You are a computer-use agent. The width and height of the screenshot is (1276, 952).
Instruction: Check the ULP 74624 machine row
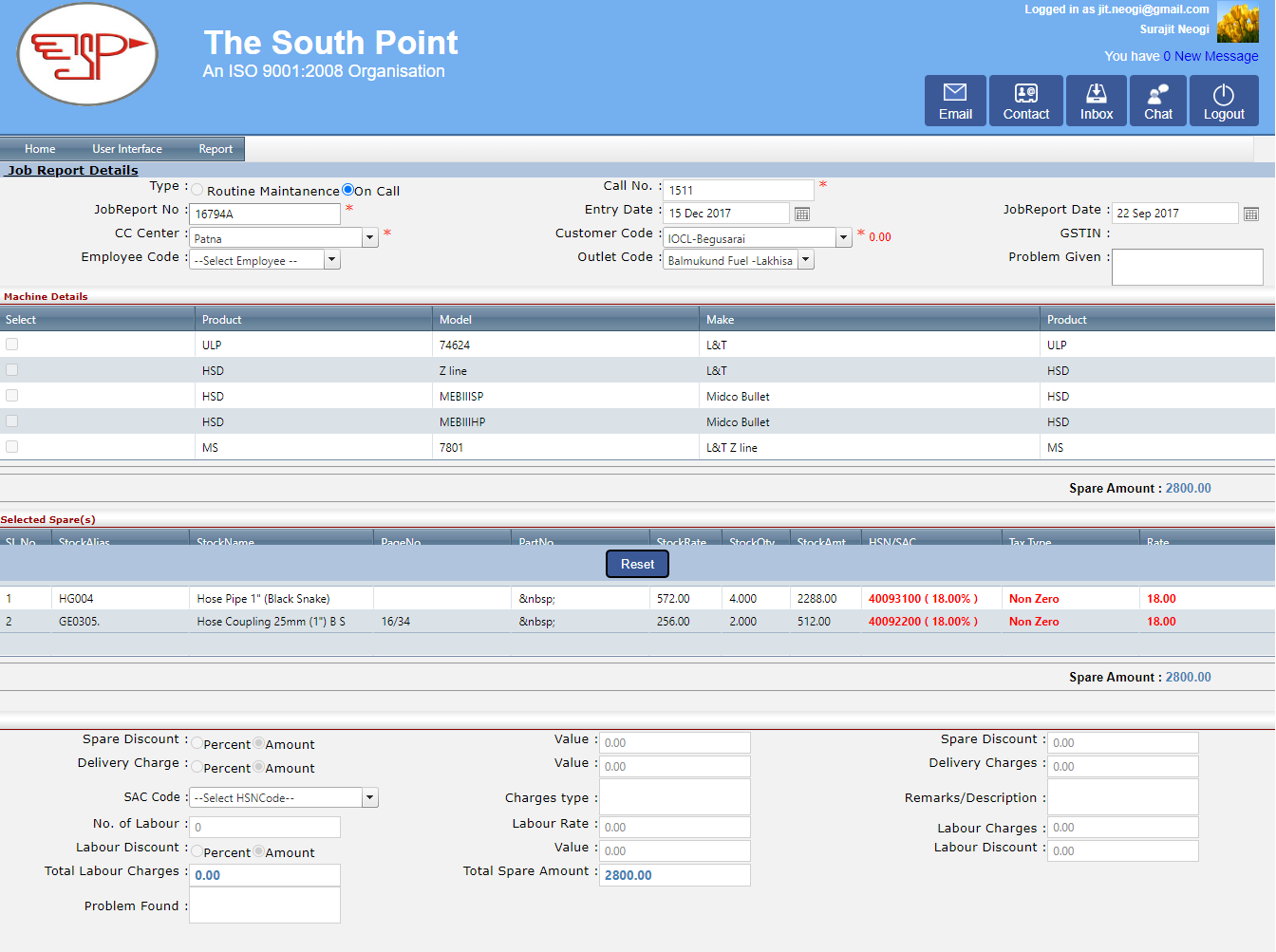(12, 345)
